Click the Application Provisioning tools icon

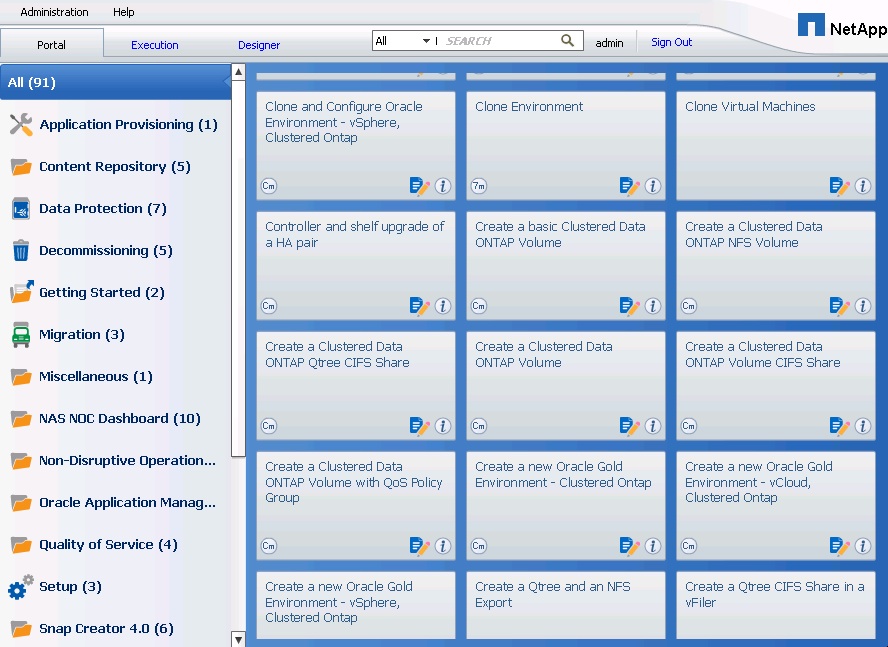click(21, 125)
